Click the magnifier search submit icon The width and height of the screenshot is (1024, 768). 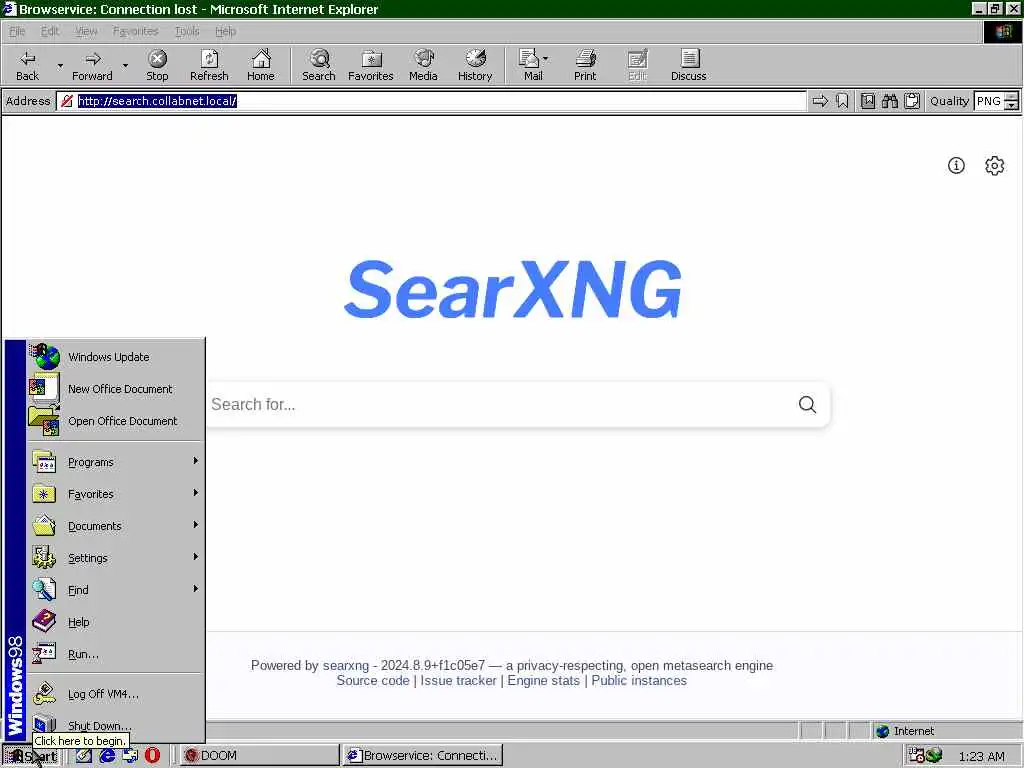(807, 404)
